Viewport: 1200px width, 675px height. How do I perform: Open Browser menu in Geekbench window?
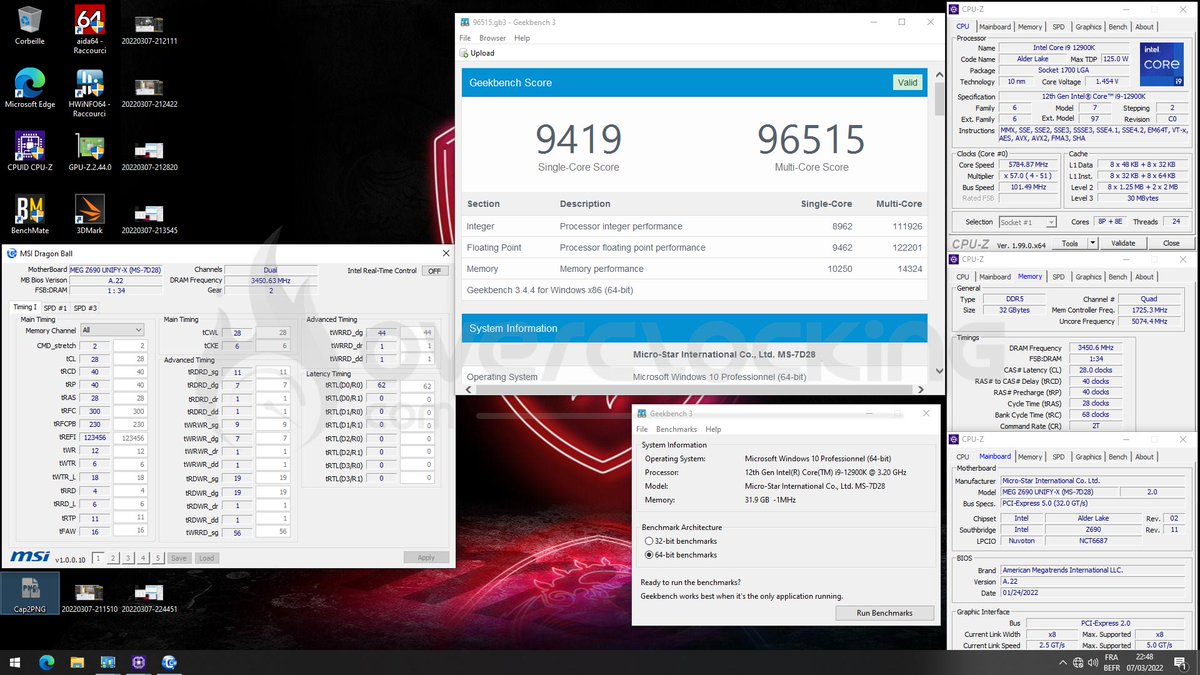(x=493, y=38)
